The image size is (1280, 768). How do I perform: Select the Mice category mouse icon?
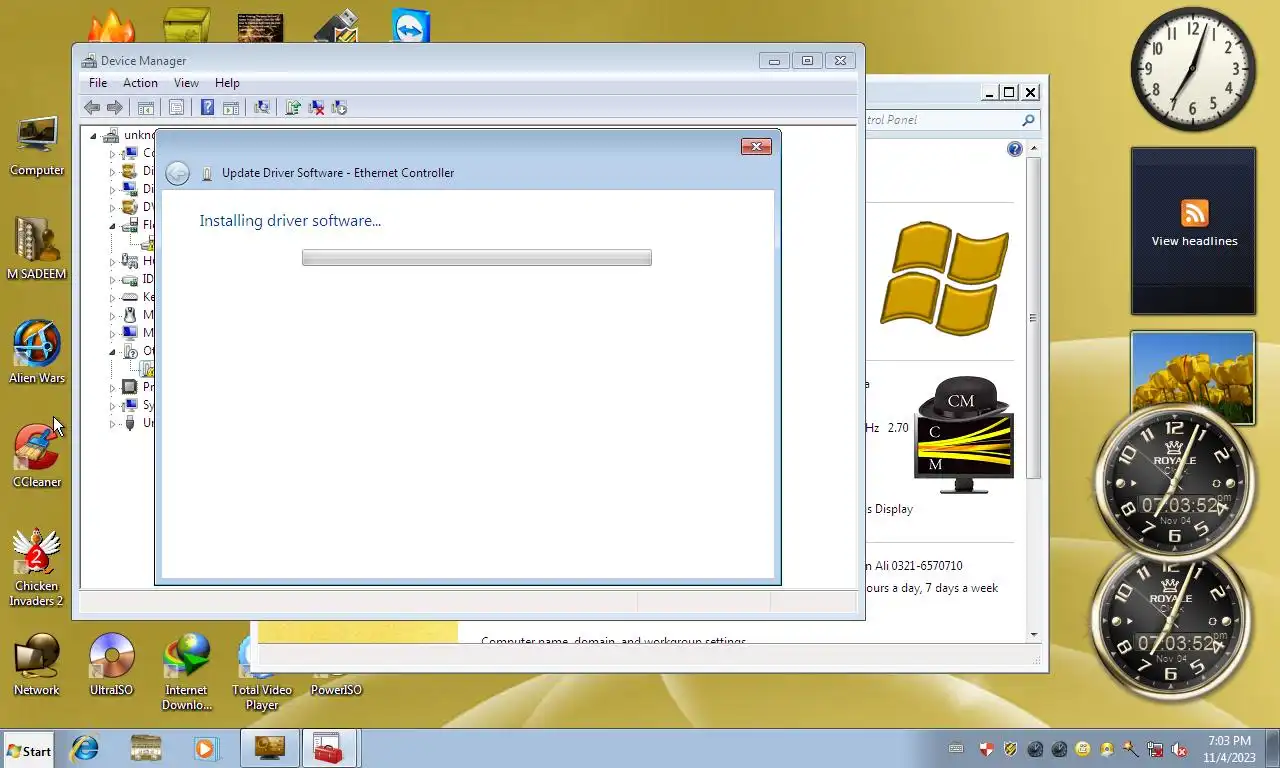130,315
